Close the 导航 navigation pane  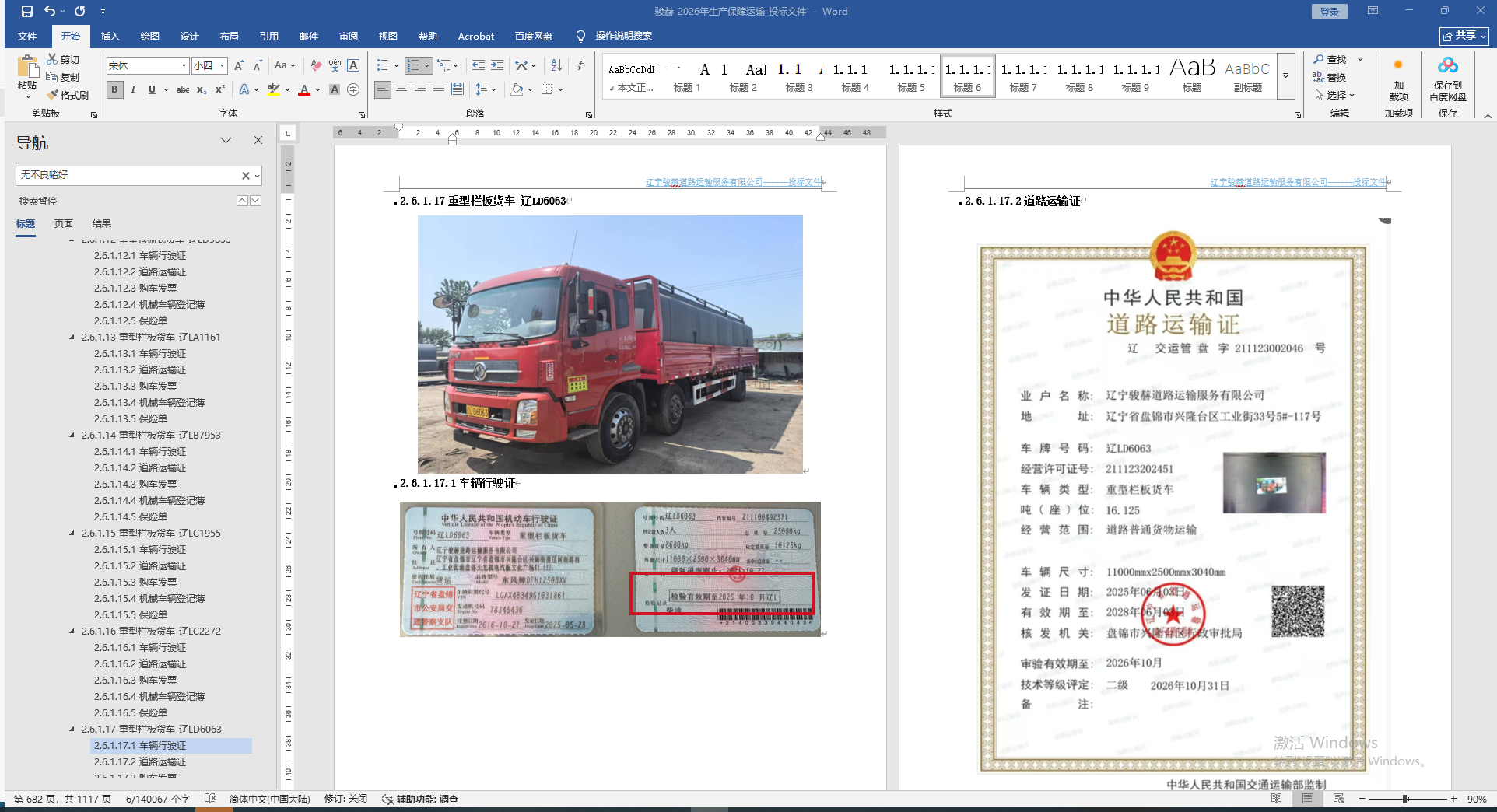point(258,140)
